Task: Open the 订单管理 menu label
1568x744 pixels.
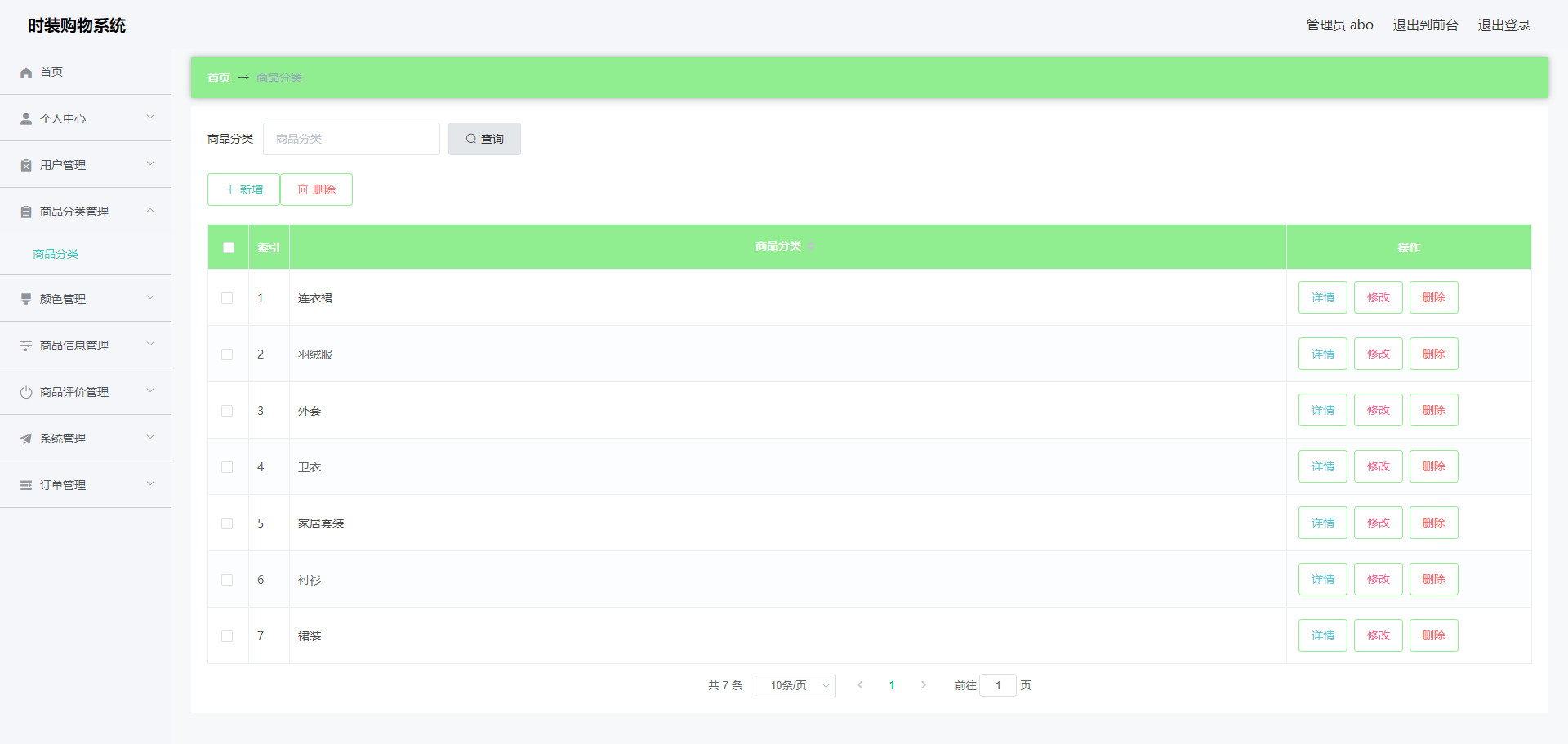Action: (x=63, y=485)
